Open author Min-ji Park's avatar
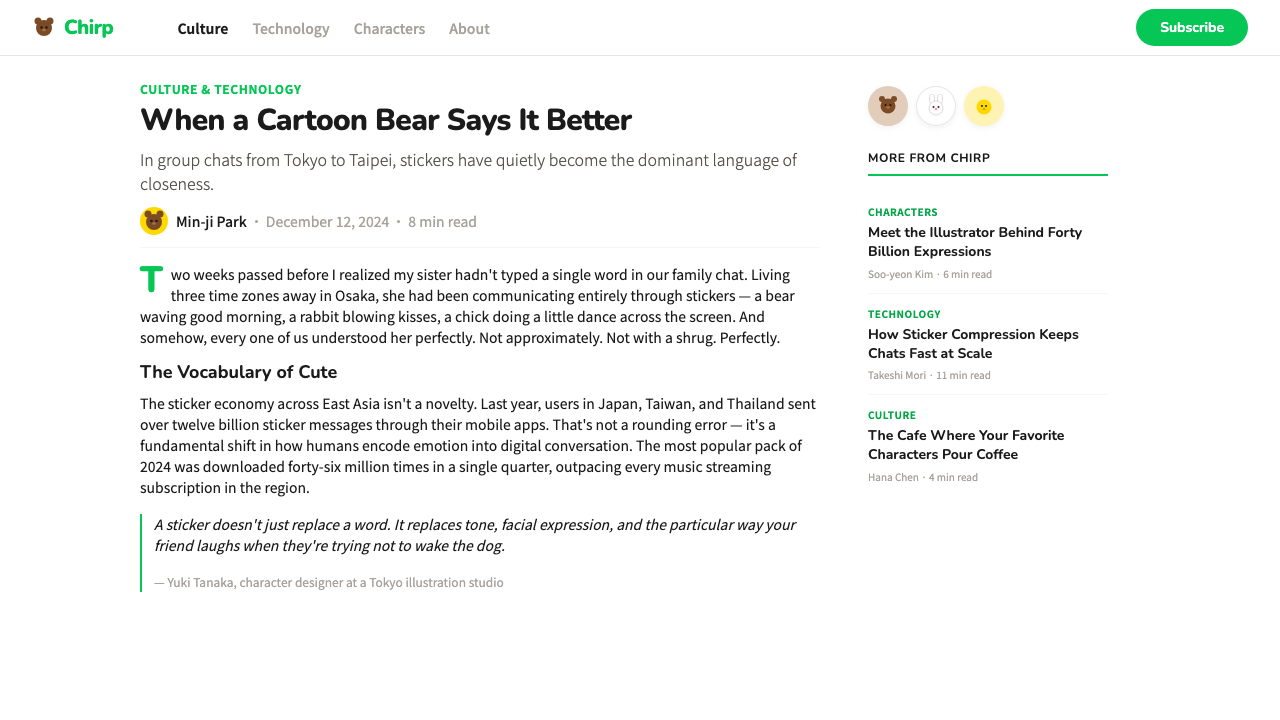Viewport: 1280px width, 720px height. (154, 221)
